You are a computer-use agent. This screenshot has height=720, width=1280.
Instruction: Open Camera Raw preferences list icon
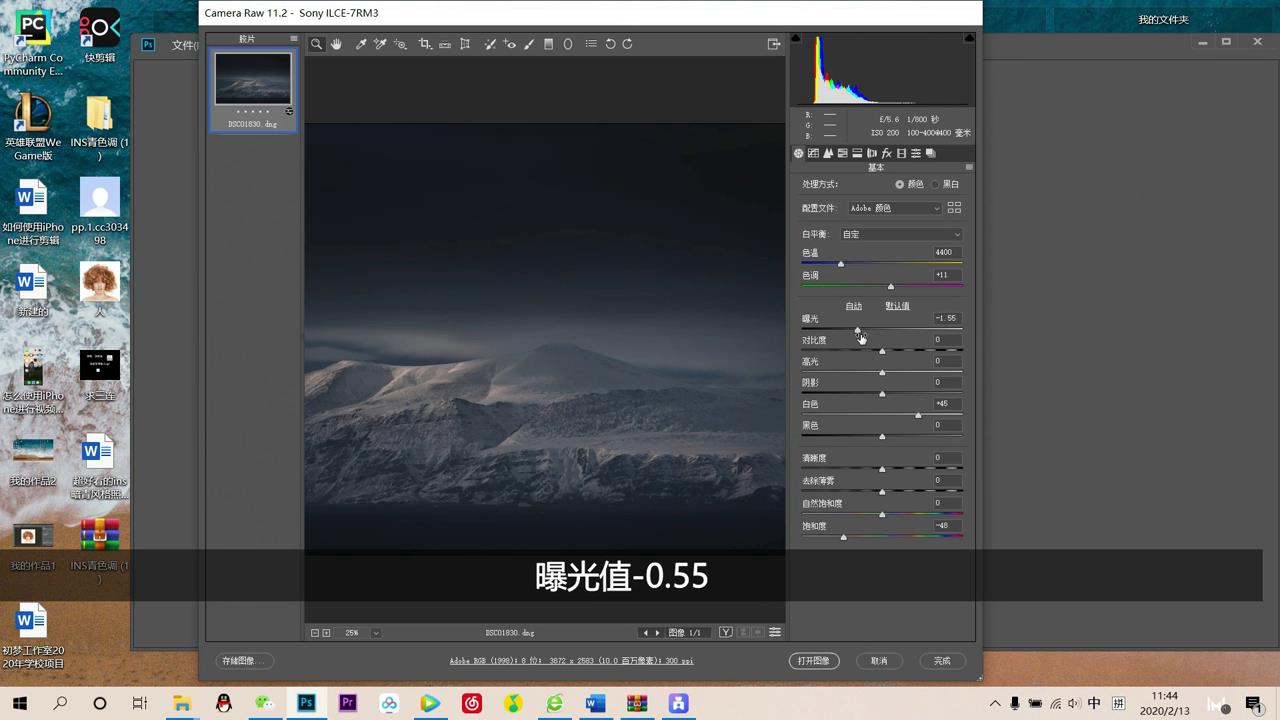(591, 44)
